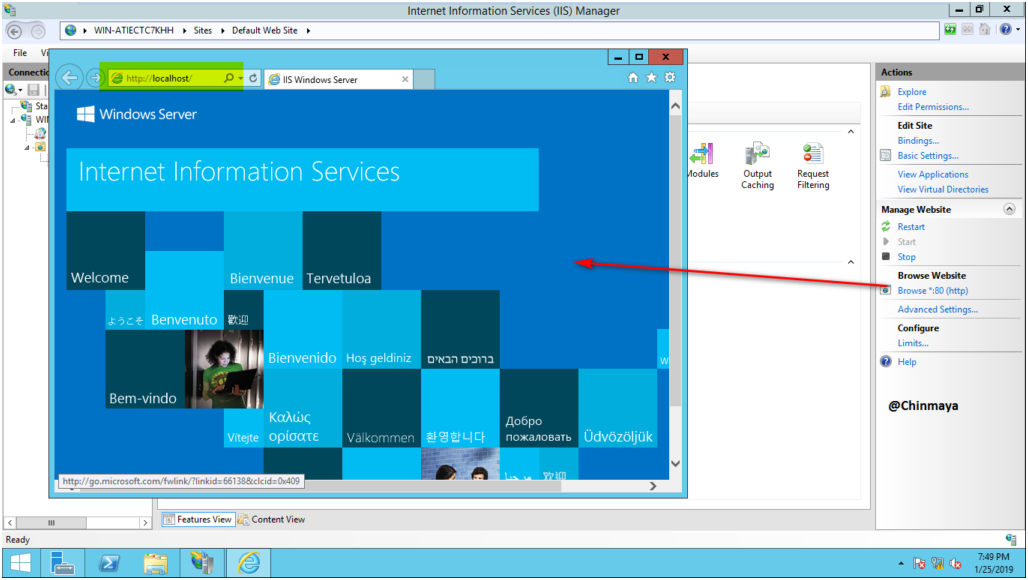Refresh the page in IIS Manager toolbar
1028x580 pixels.
click(950, 29)
